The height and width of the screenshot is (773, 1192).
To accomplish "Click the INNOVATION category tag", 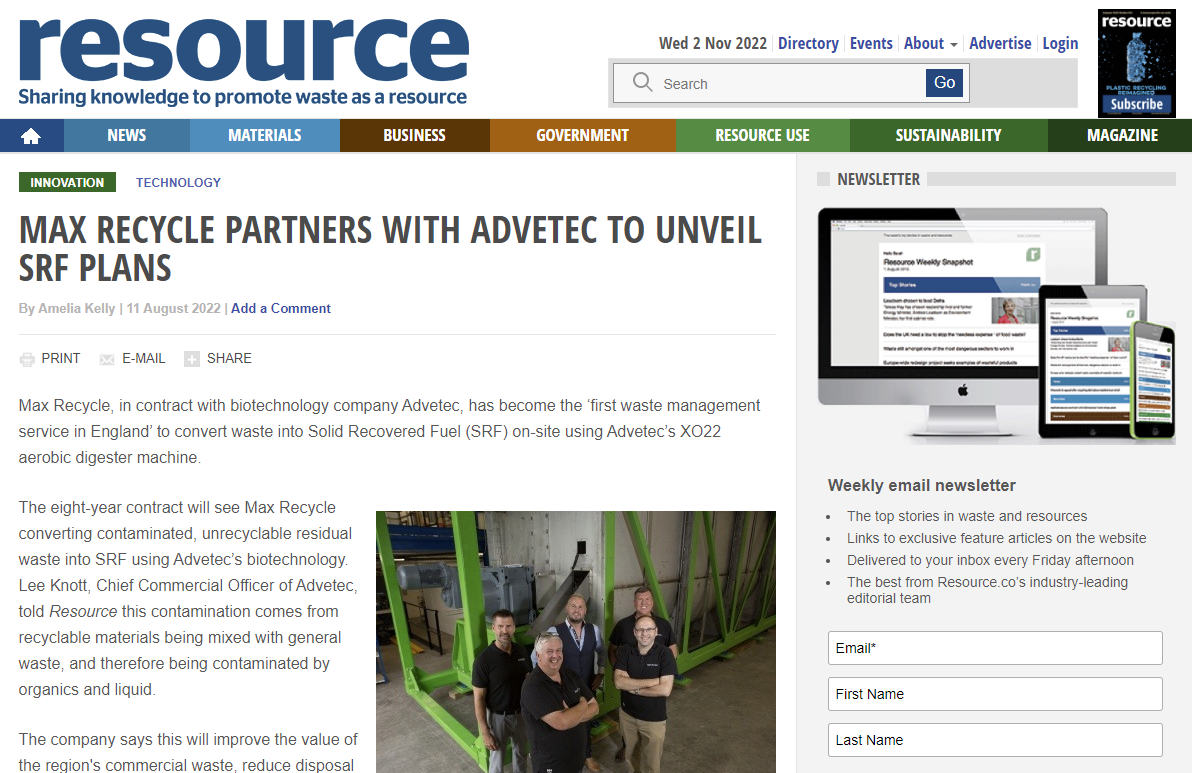I will tap(67, 182).
